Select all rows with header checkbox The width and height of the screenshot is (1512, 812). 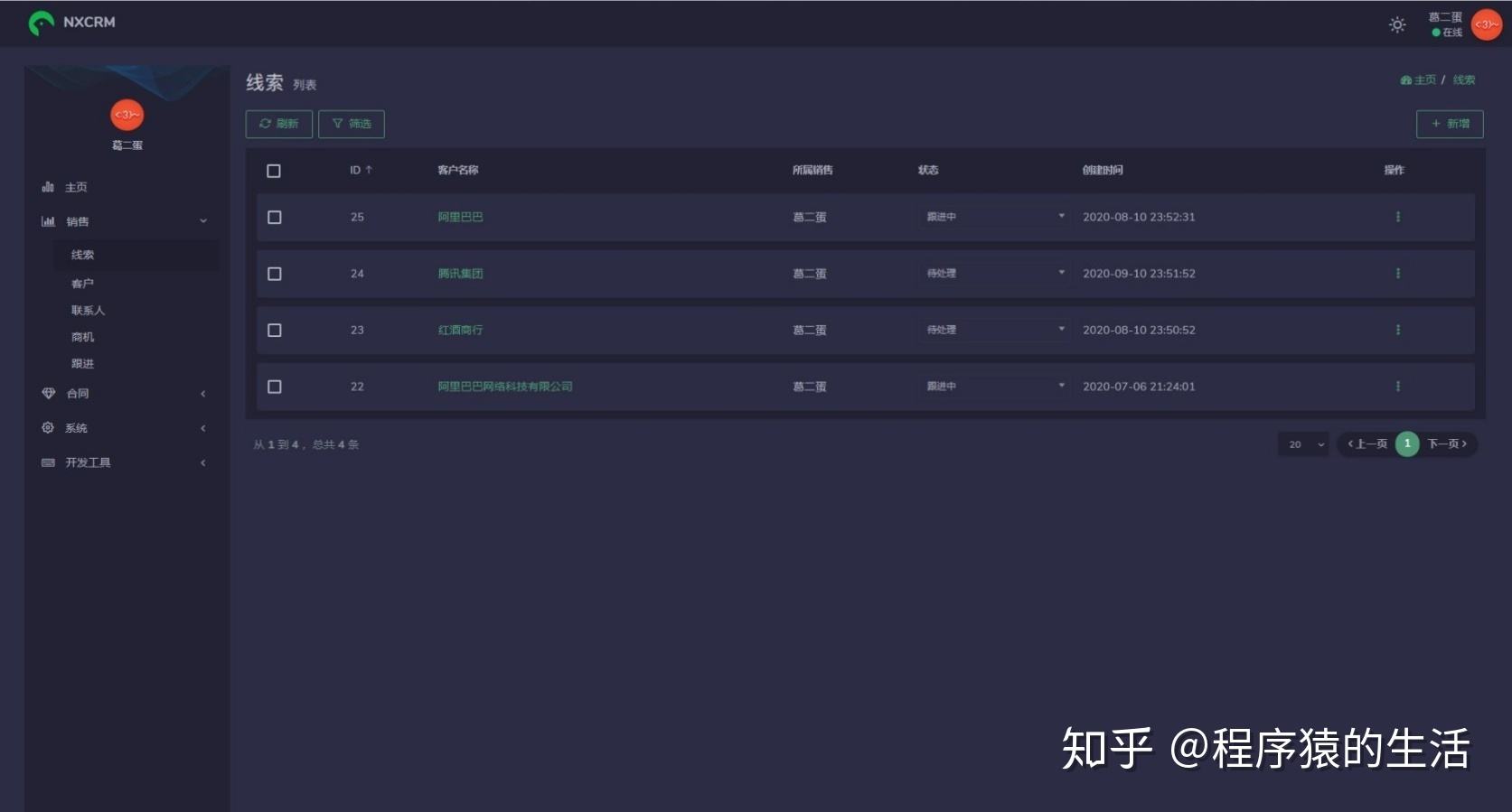(274, 171)
